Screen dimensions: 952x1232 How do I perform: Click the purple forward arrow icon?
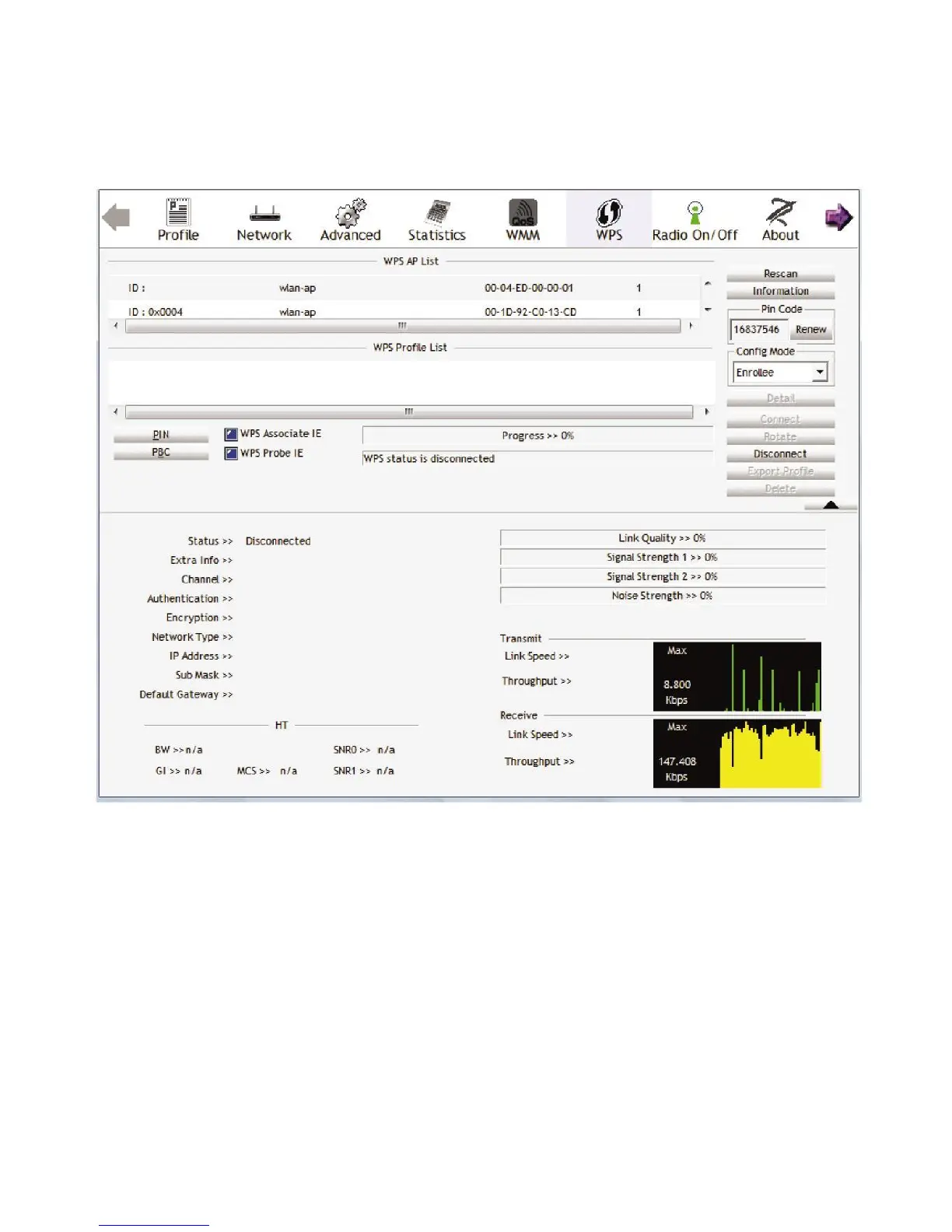point(838,217)
